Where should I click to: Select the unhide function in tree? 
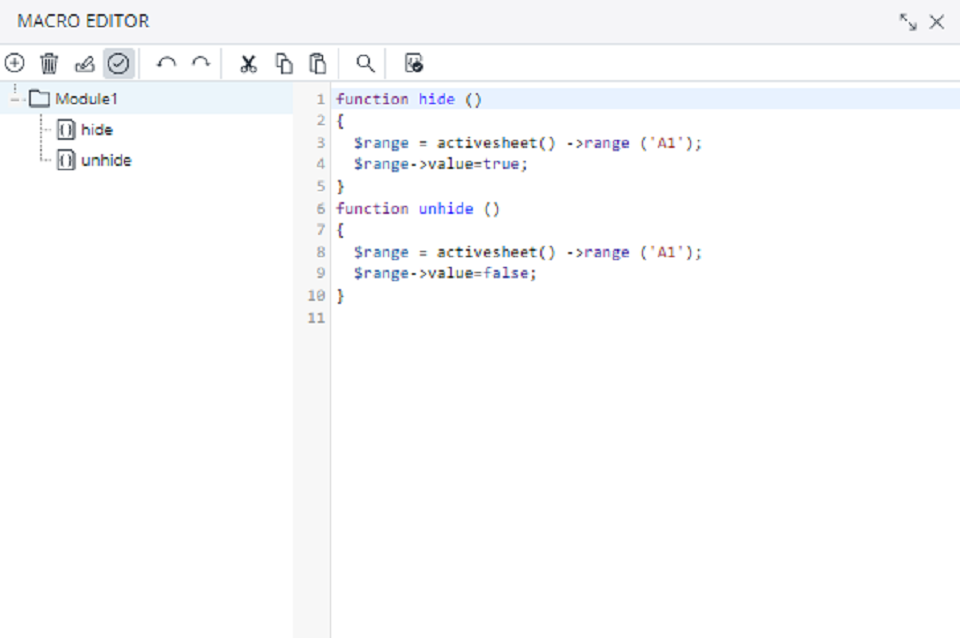(x=105, y=160)
